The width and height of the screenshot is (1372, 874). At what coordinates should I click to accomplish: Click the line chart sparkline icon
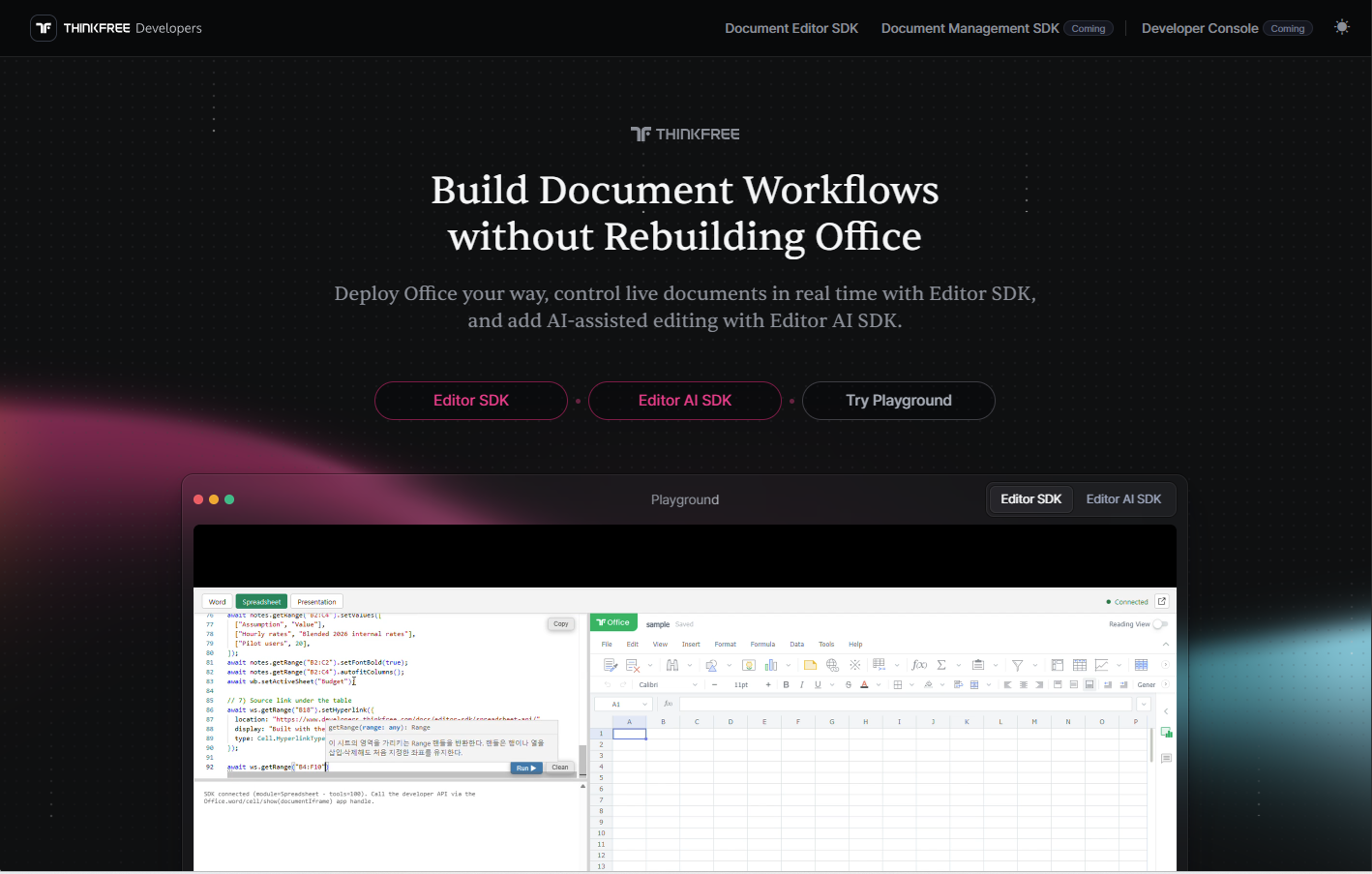point(1101,665)
